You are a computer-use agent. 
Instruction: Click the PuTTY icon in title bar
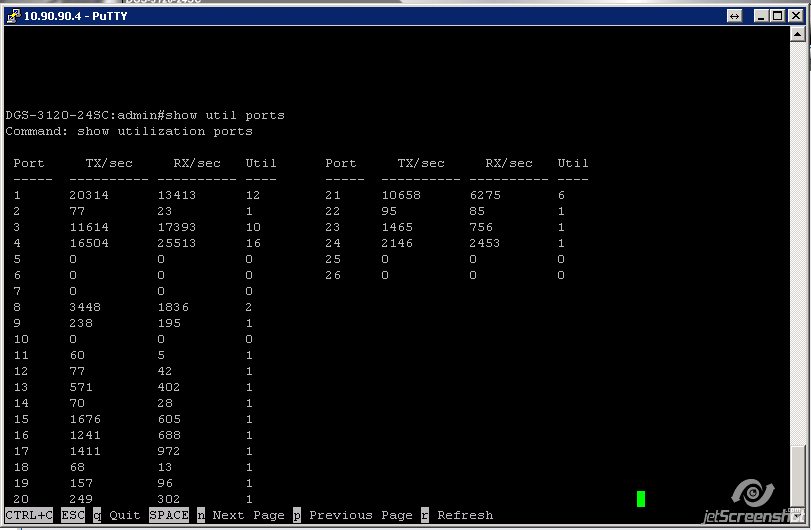coord(12,16)
